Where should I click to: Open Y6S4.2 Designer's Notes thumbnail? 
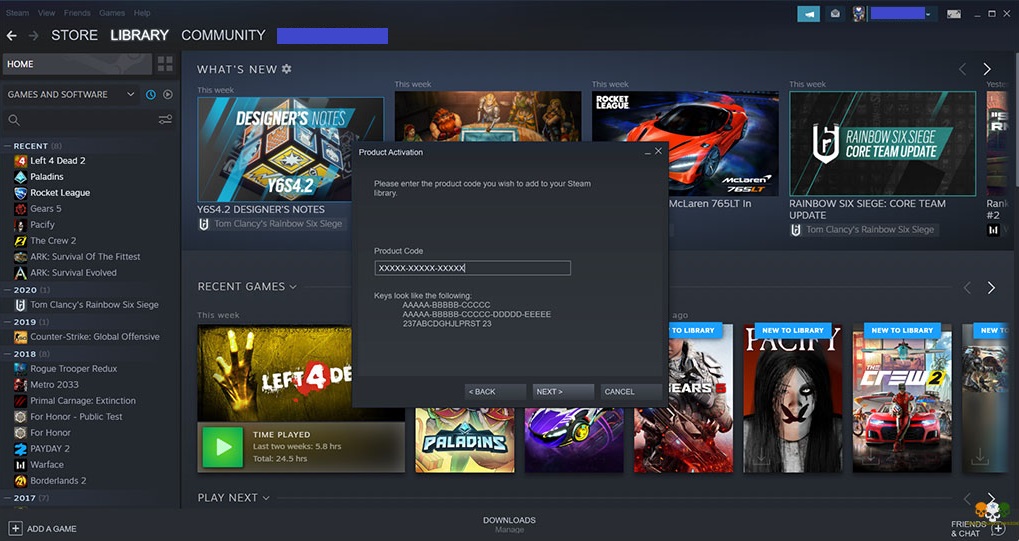[290, 150]
